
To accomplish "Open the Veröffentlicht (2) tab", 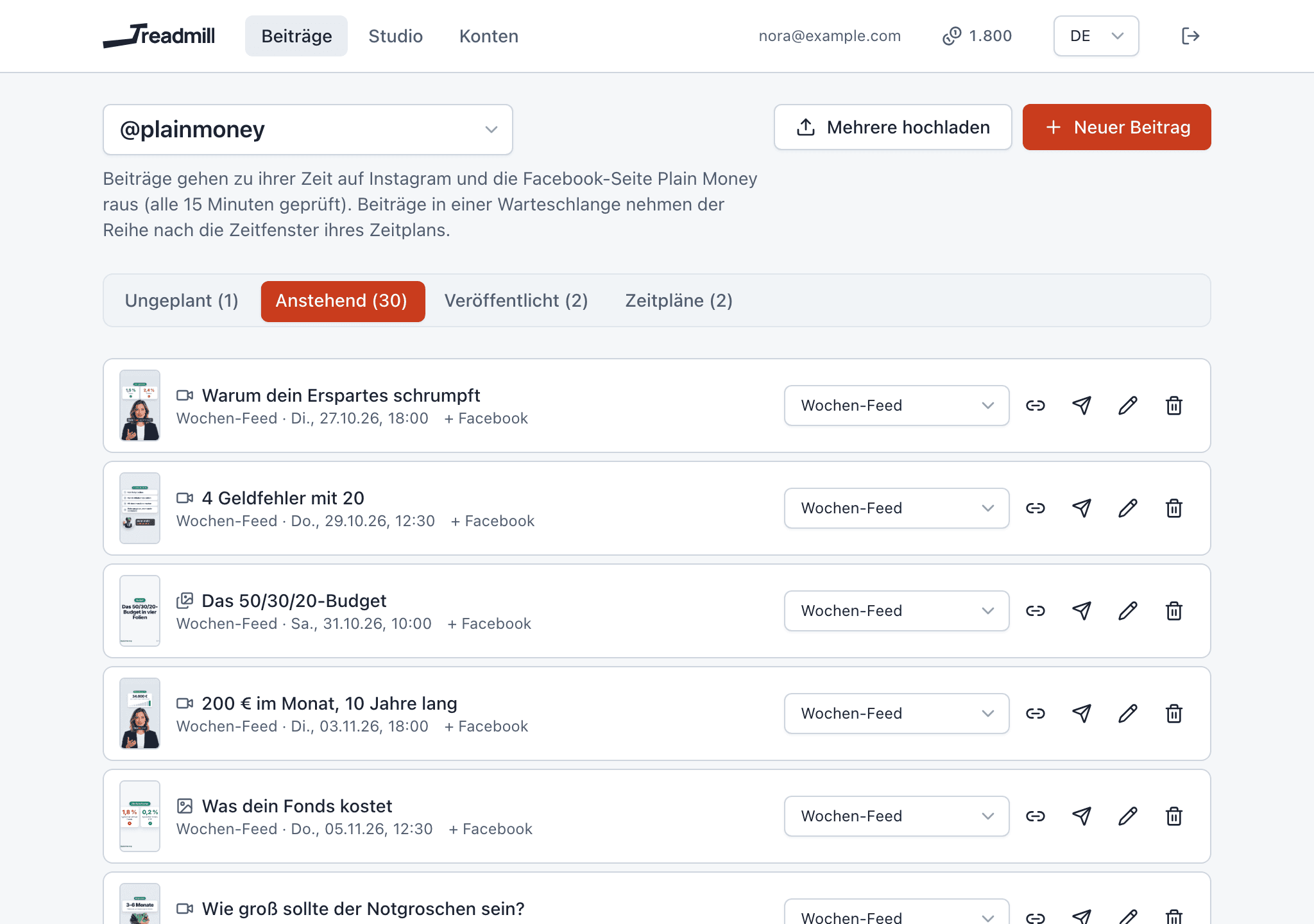I will click(516, 301).
